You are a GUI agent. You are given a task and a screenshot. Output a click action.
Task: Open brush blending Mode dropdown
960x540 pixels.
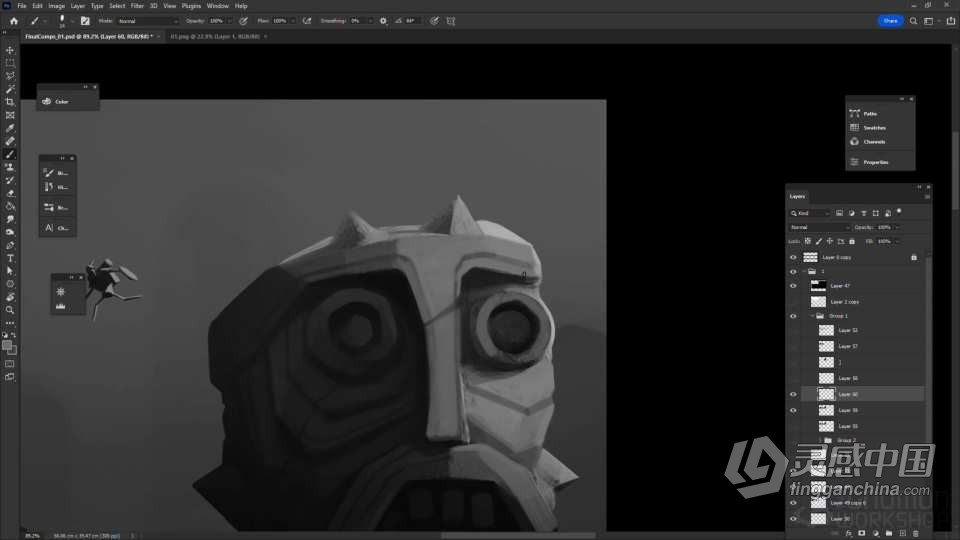tap(147, 21)
